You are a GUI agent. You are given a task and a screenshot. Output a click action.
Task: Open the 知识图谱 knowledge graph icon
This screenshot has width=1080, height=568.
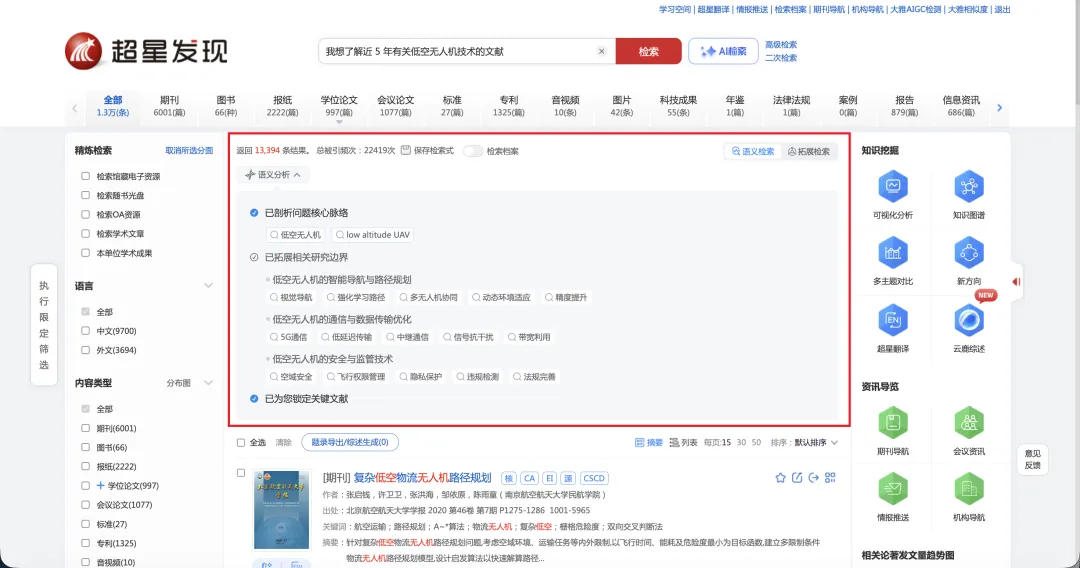pos(968,187)
